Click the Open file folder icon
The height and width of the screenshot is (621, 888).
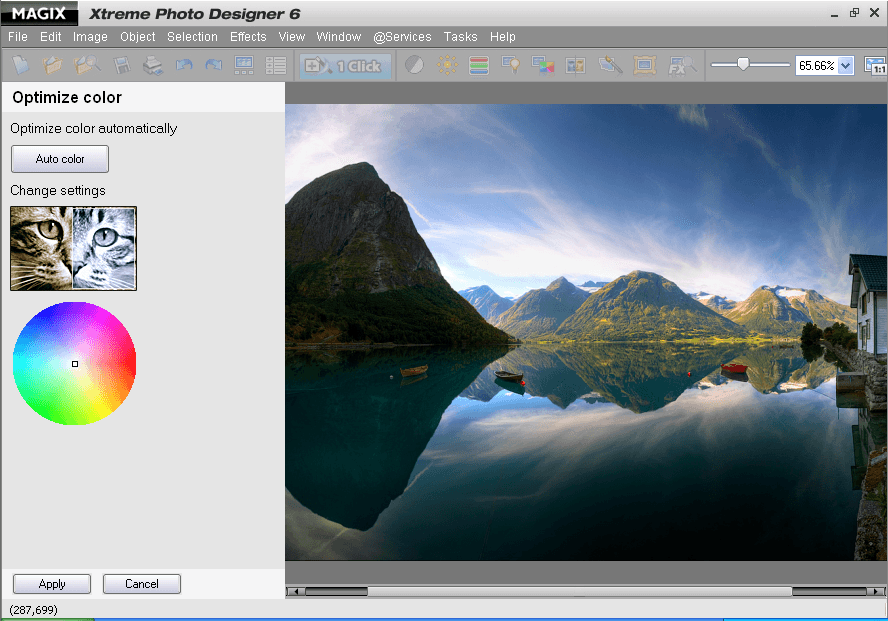tap(53, 64)
